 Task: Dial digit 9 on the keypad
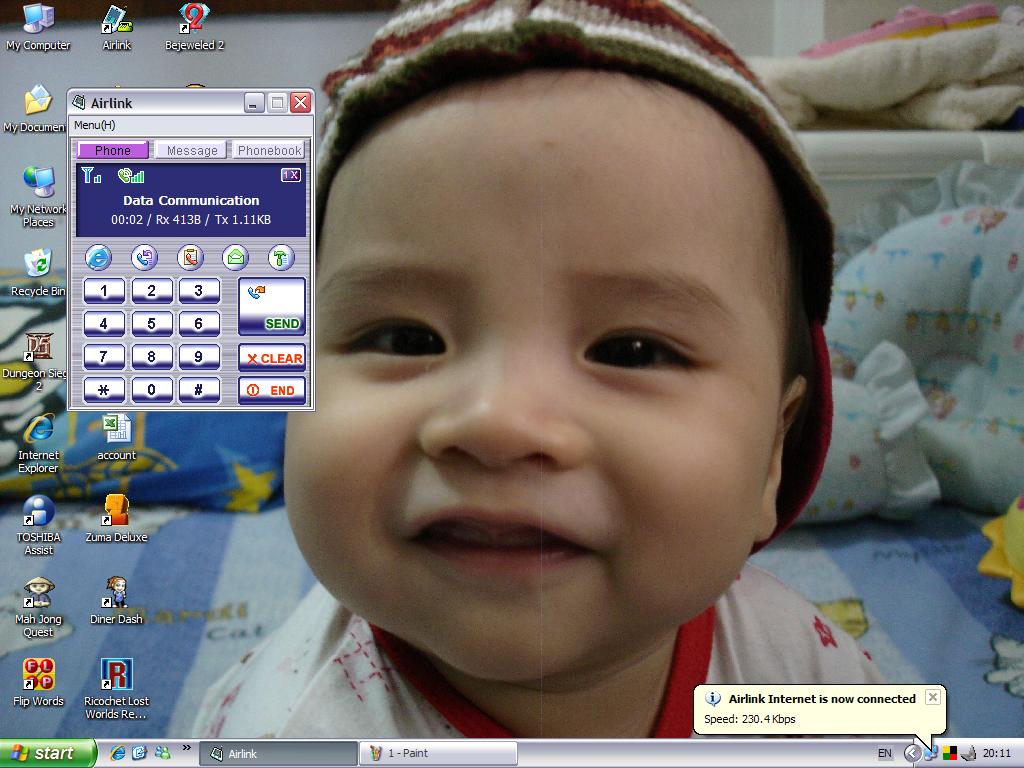coord(199,357)
